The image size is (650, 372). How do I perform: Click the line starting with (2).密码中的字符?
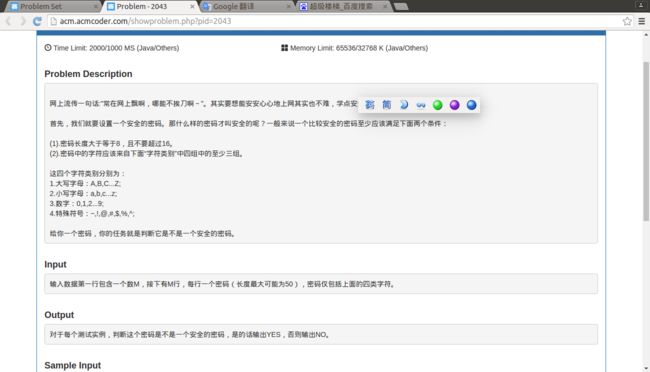click(147, 154)
